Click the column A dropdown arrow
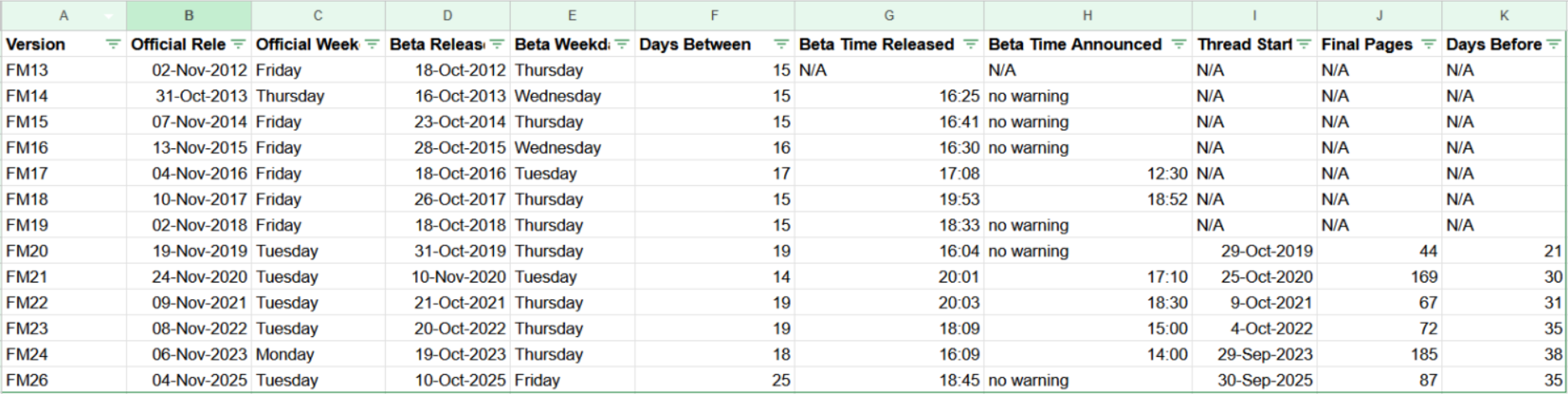This screenshot has width=1568, height=394. click(109, 16)
